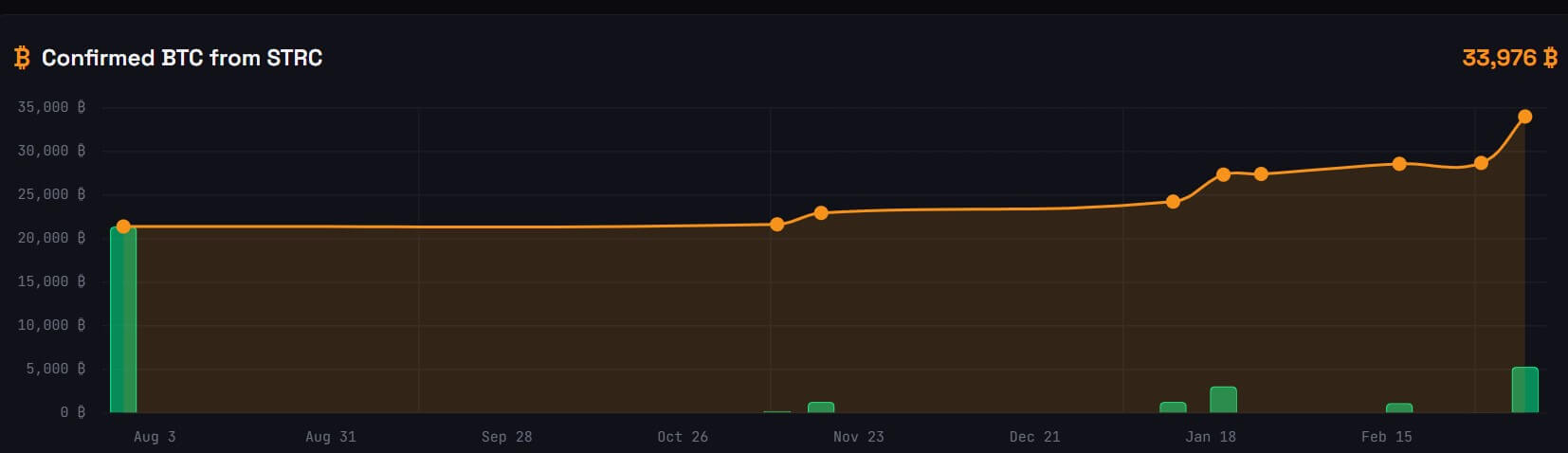1568x453 pixels.
Task: Click the data point directly above Feb 15
Action: [1399, 164]
